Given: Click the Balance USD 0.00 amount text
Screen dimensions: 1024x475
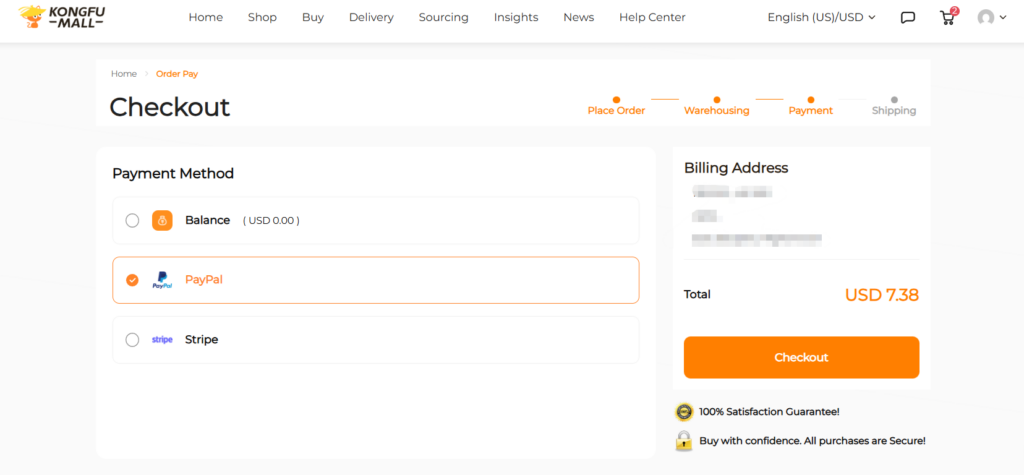Looking at the screenshot, I should 271,221.
